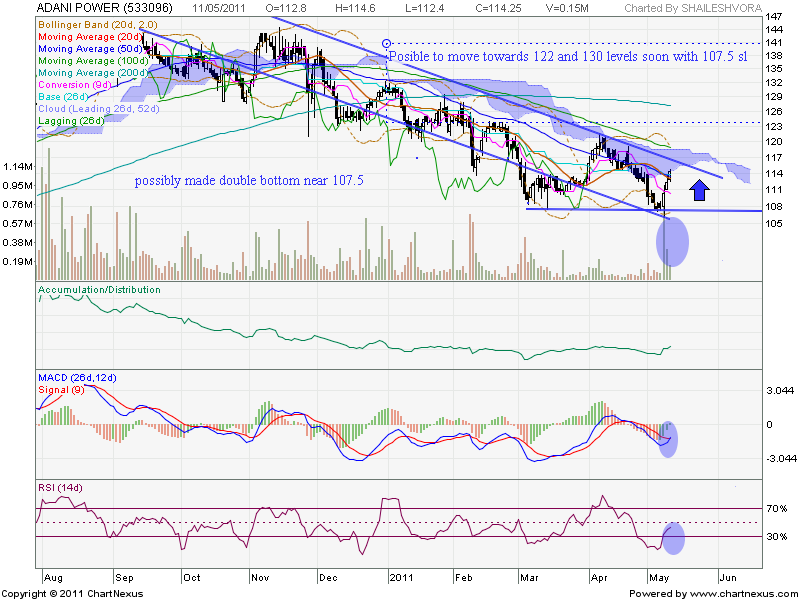Click the 0.19M volume axis label
Screen dimensions: 800x600
tap(18, 262)
